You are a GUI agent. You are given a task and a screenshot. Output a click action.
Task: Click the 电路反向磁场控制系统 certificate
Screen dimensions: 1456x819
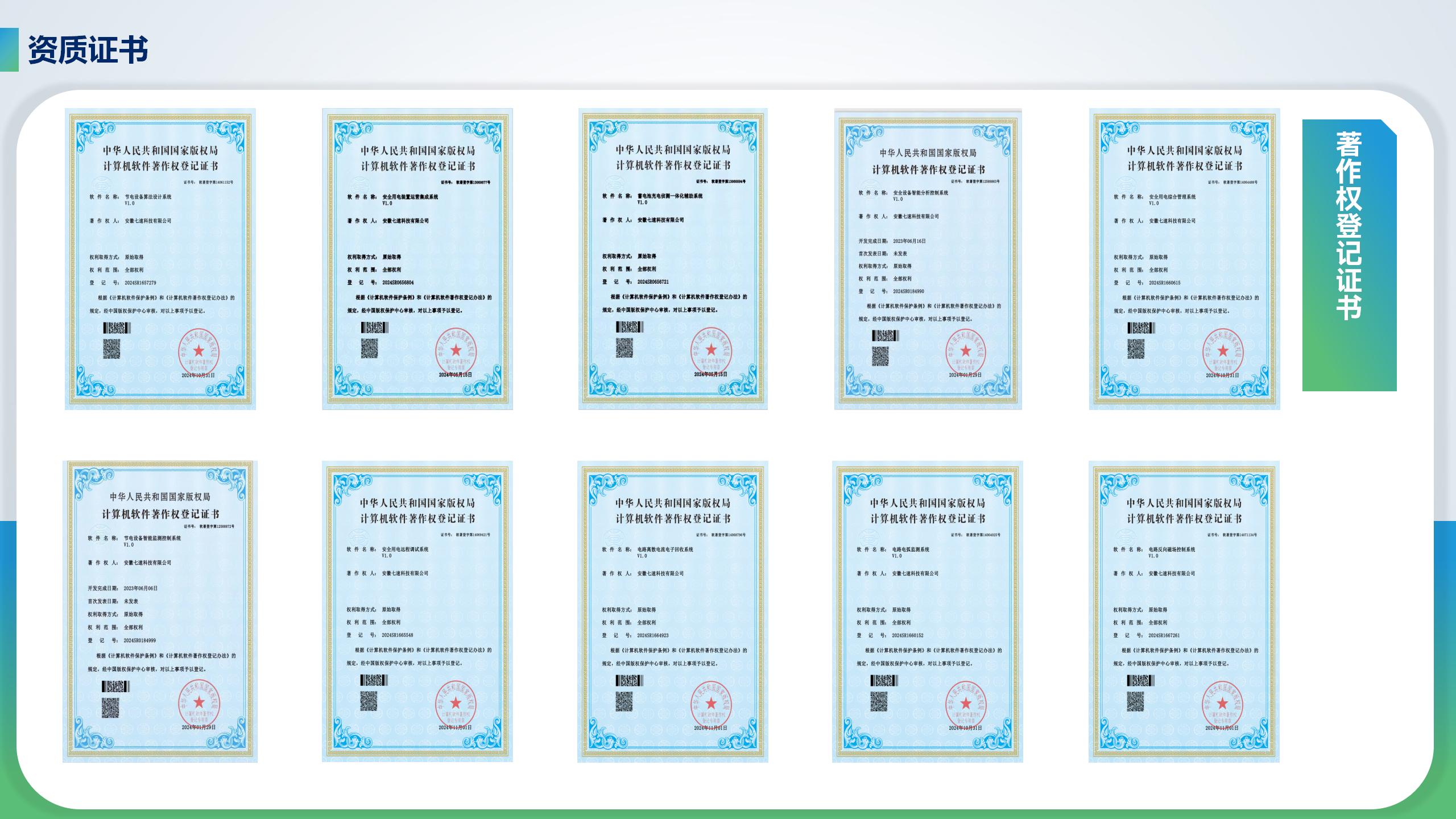pyautogui.click(x=1184, y=611)
